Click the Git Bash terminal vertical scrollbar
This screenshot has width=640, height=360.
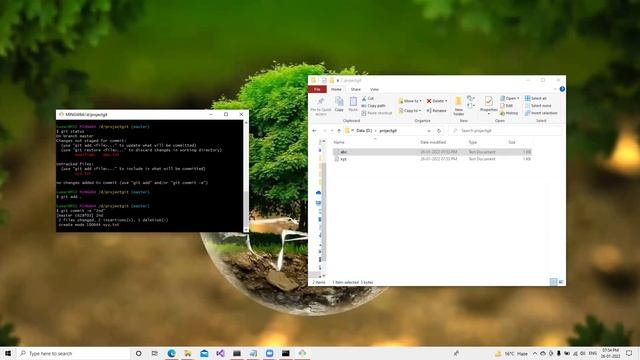pyautogui.click(x=246, y=176)
